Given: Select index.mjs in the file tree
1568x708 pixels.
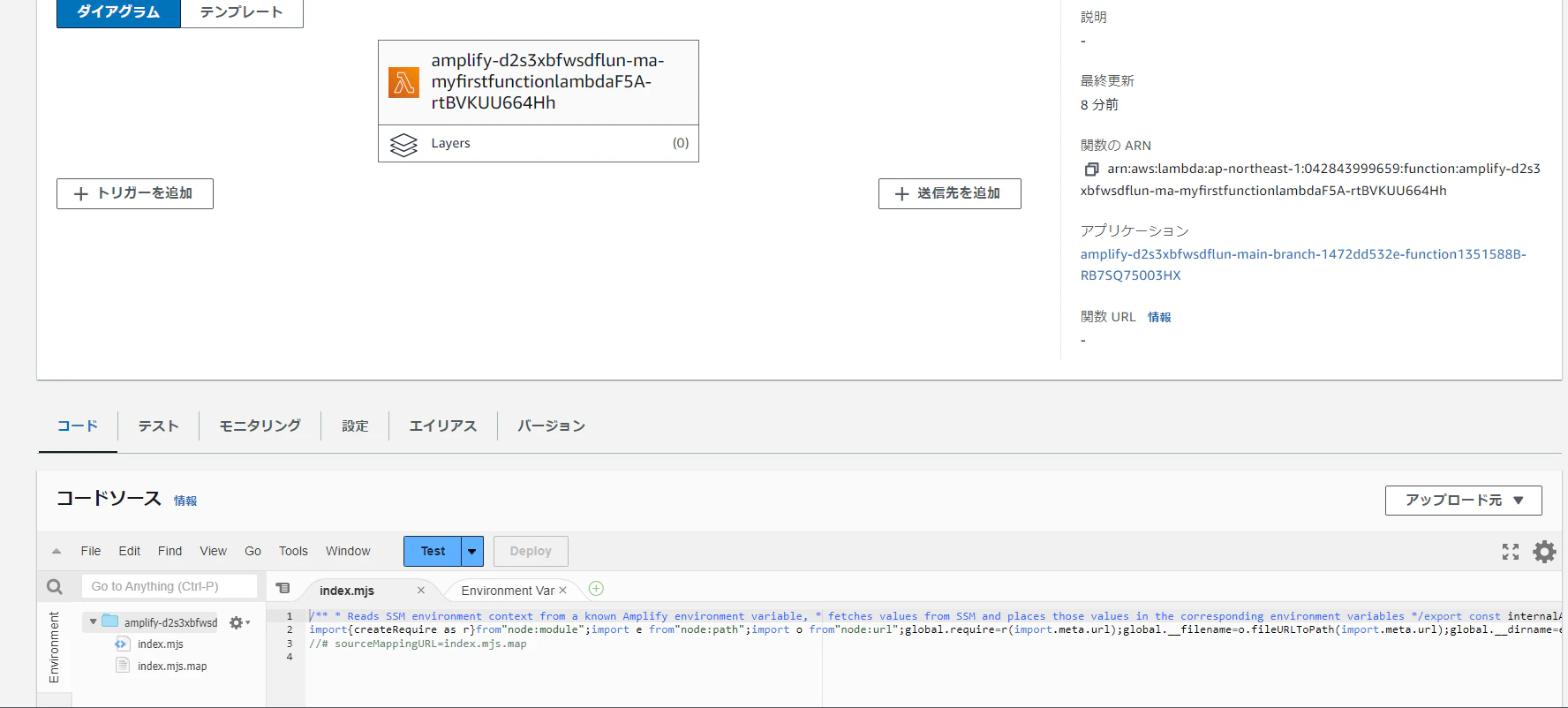Looking at the screenshot, I should [x=161, y=644].
